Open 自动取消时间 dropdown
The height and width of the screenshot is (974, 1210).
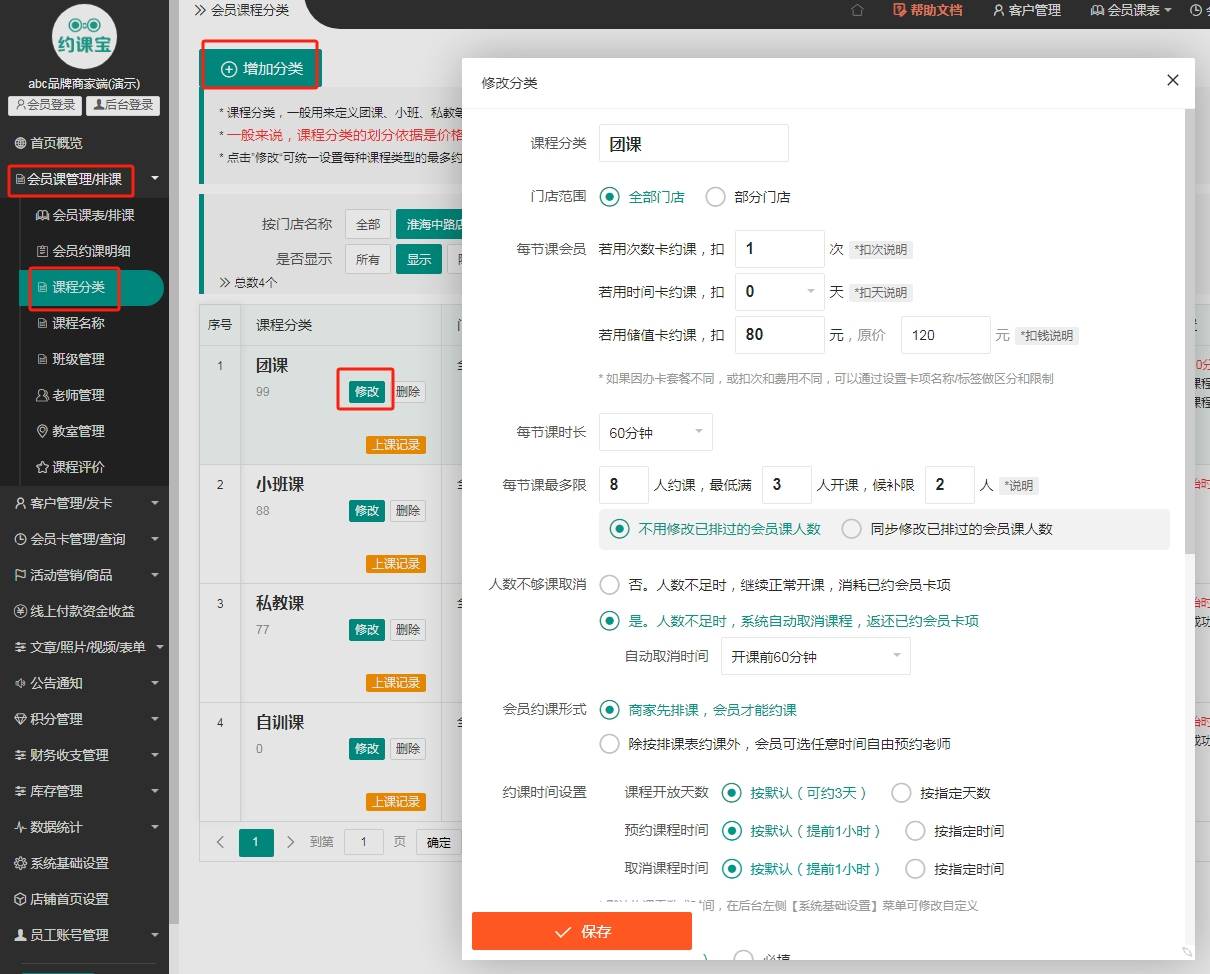click(816, 657)
